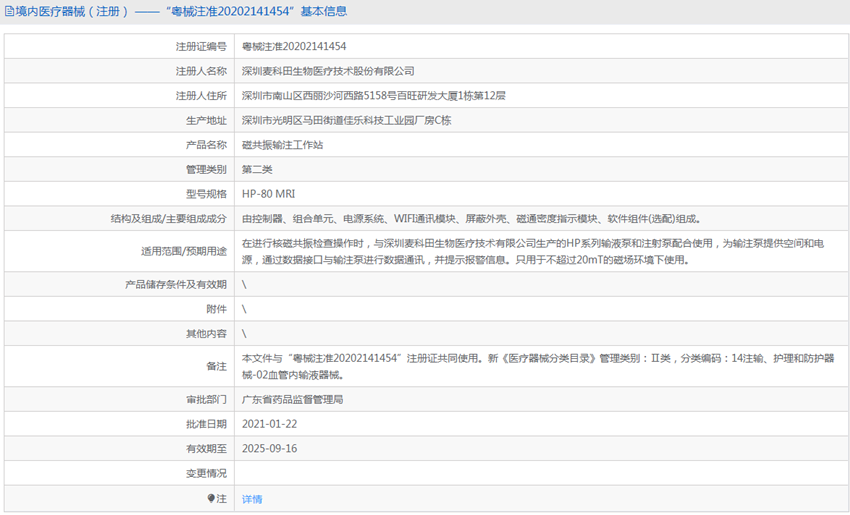This screenshot has width=850, height=515.
Task: Click the registrant address in 南山区
Action: (373, 96)
